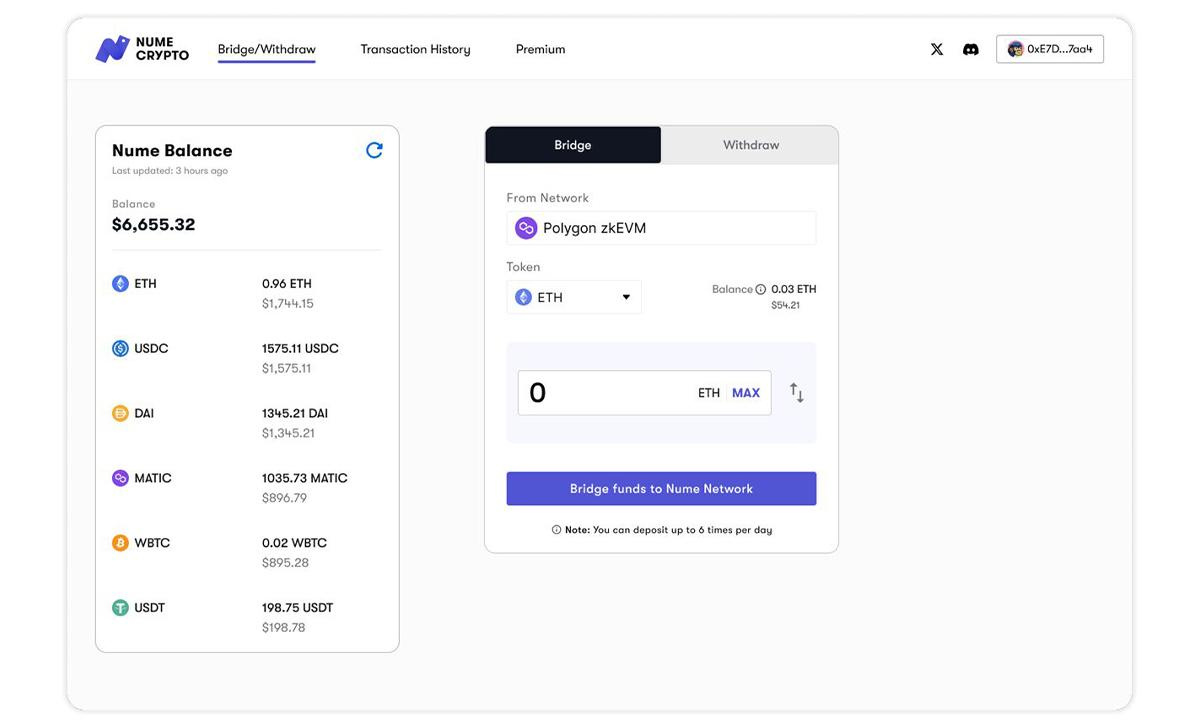Click the 0.02 WBTC amount

point(294,543)
